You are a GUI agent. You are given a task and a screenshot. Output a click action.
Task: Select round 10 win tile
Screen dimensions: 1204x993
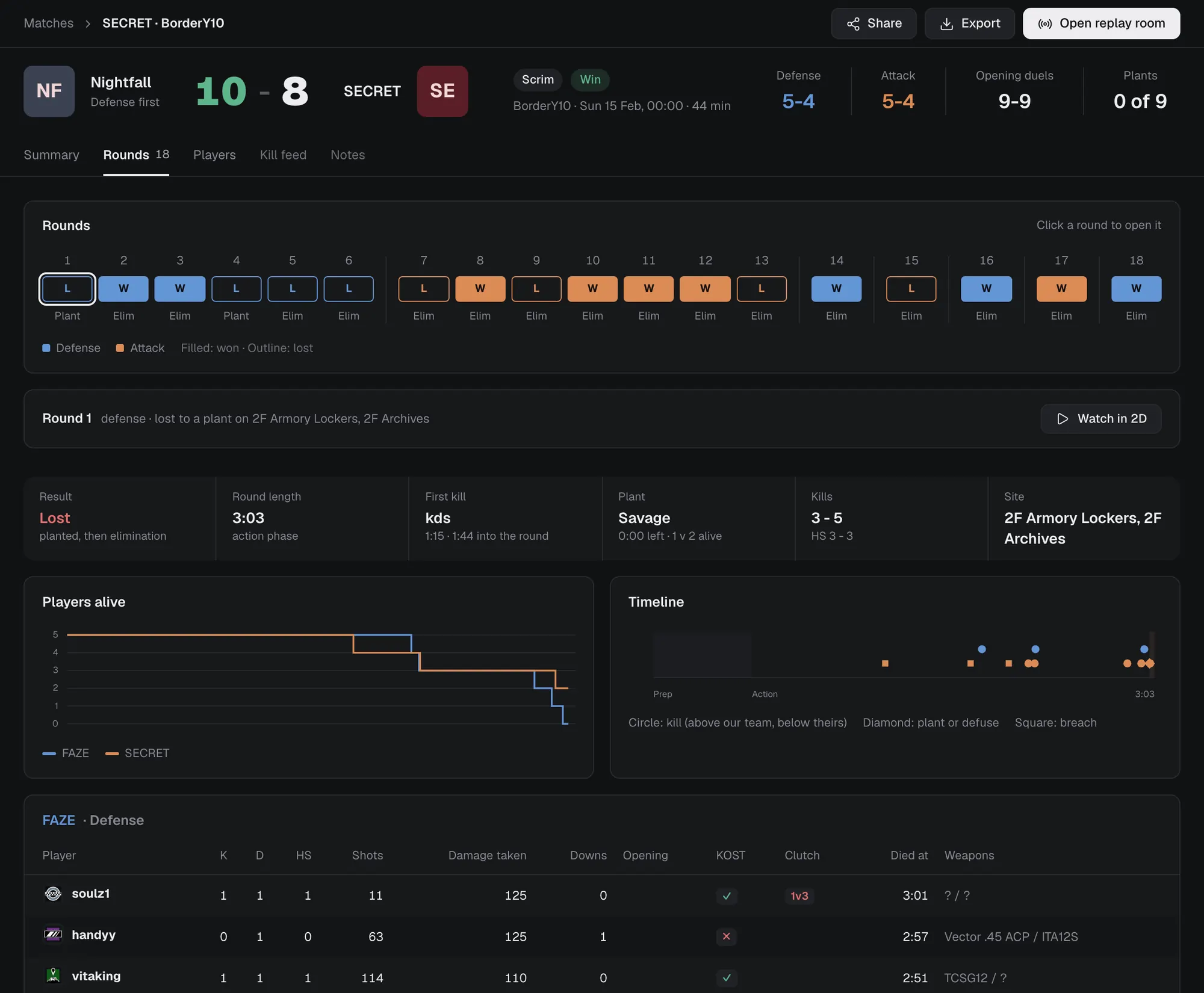(592, 289)
